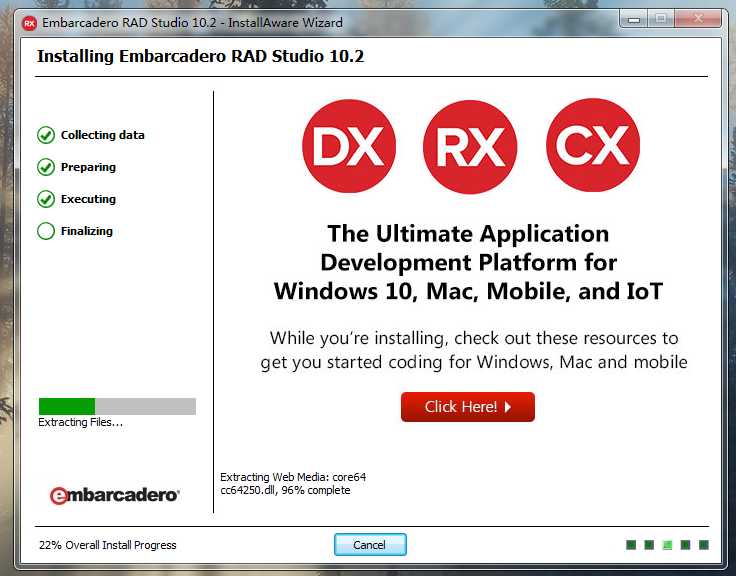Click the 'Extracting Files...' status text
736x576 pixels.
81,422
